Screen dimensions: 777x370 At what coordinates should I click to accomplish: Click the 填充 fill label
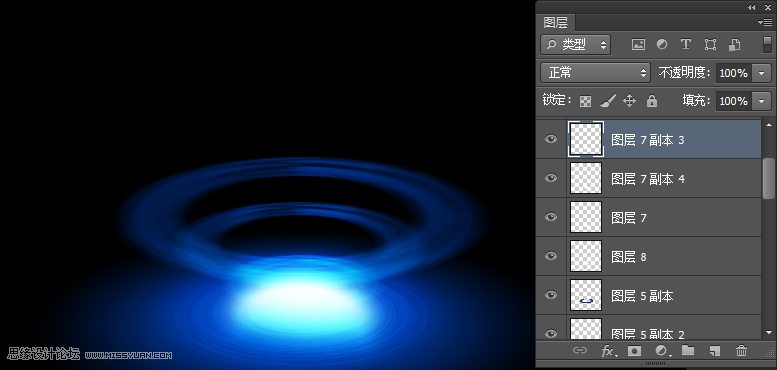coord(697,101)
